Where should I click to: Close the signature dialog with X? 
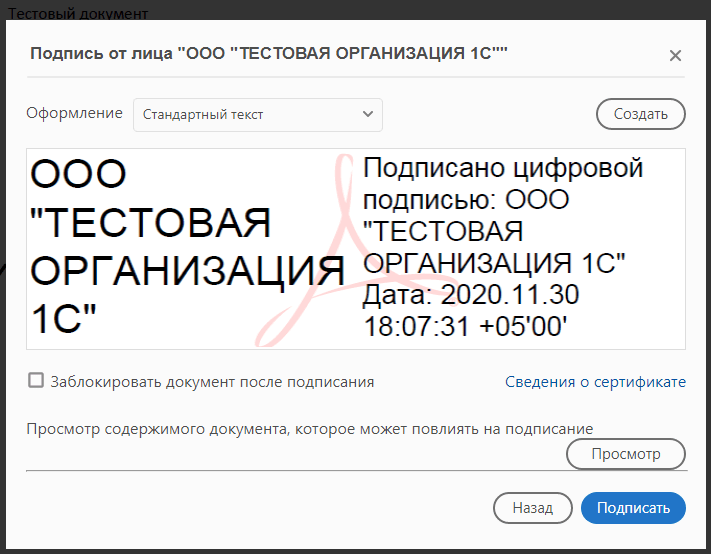[x=675, y=55]
